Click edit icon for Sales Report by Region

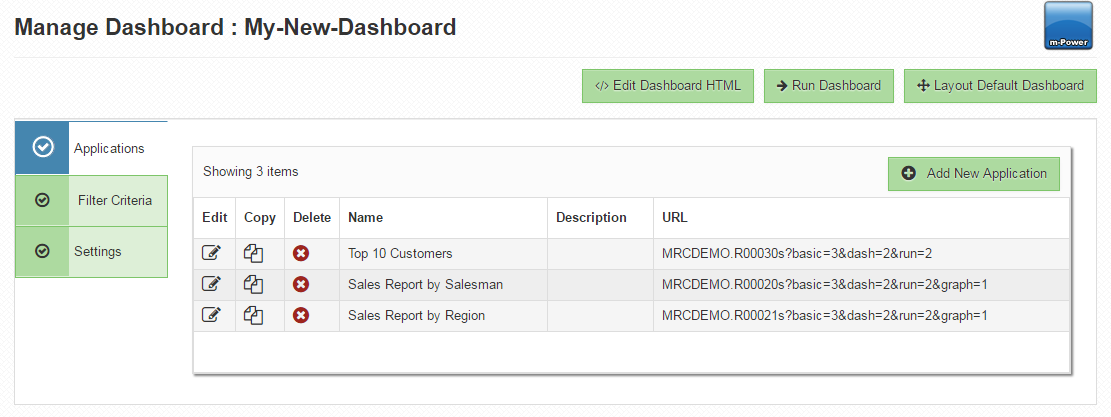[x=211, y=315]
